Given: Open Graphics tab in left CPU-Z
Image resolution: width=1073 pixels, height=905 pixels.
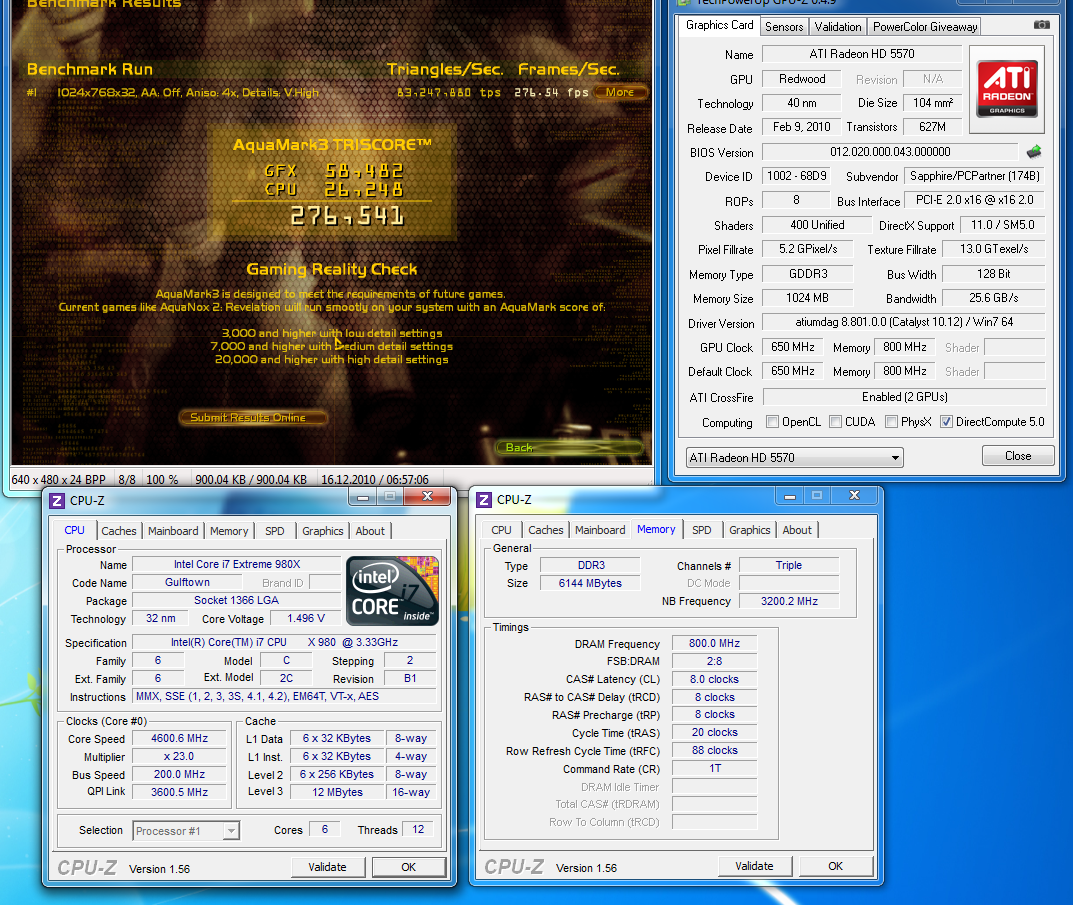Looking at the screenshot, I should tap(322, 531).
